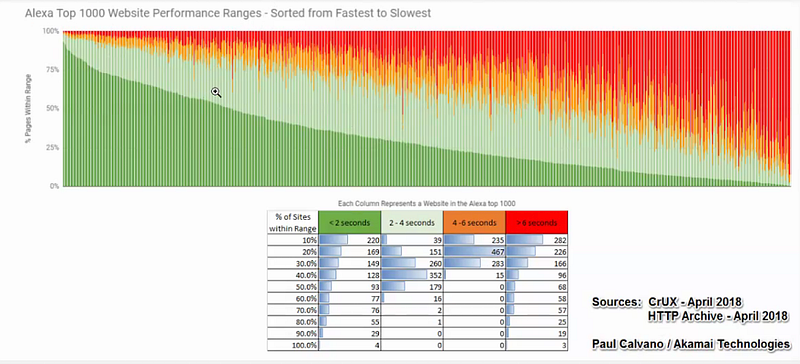
Task: Click the 'HTTP Archive - April 2018' line
Action: point(717,317)
